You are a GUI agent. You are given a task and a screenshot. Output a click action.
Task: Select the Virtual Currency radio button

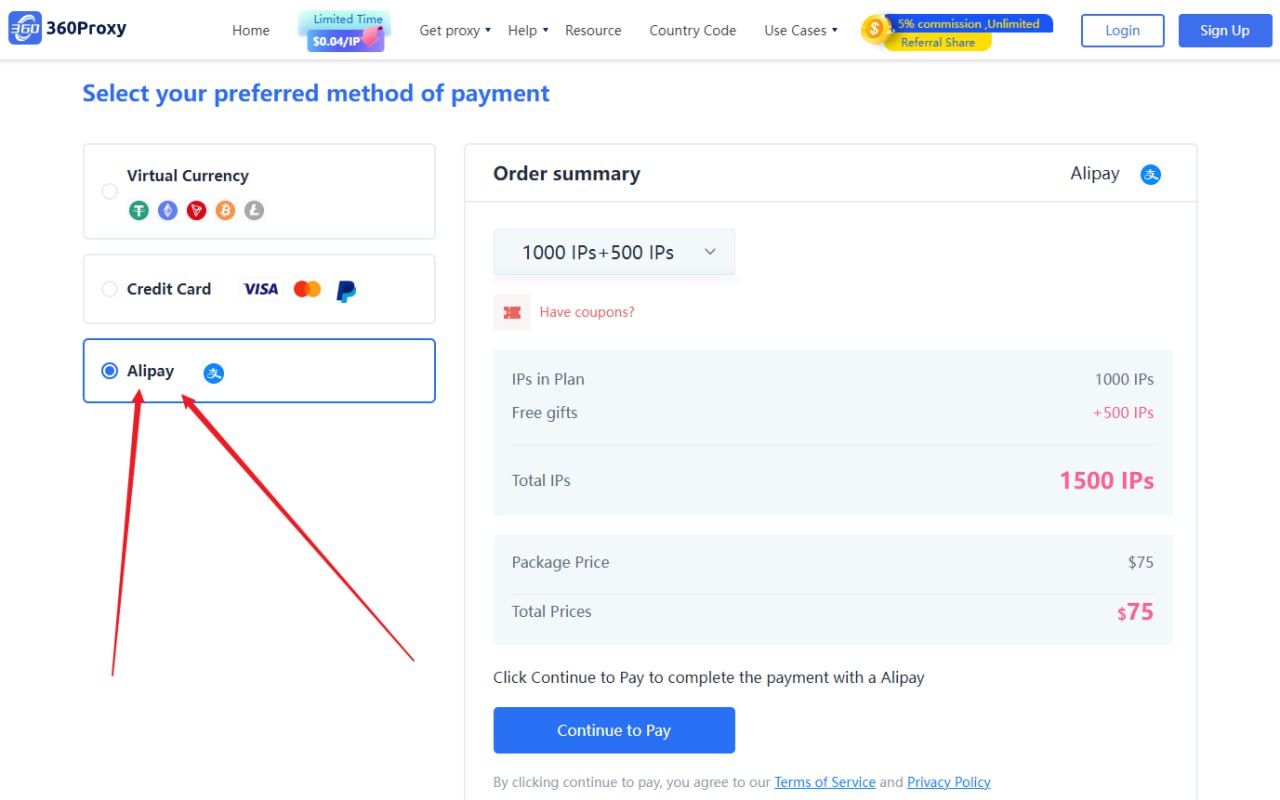110,191
